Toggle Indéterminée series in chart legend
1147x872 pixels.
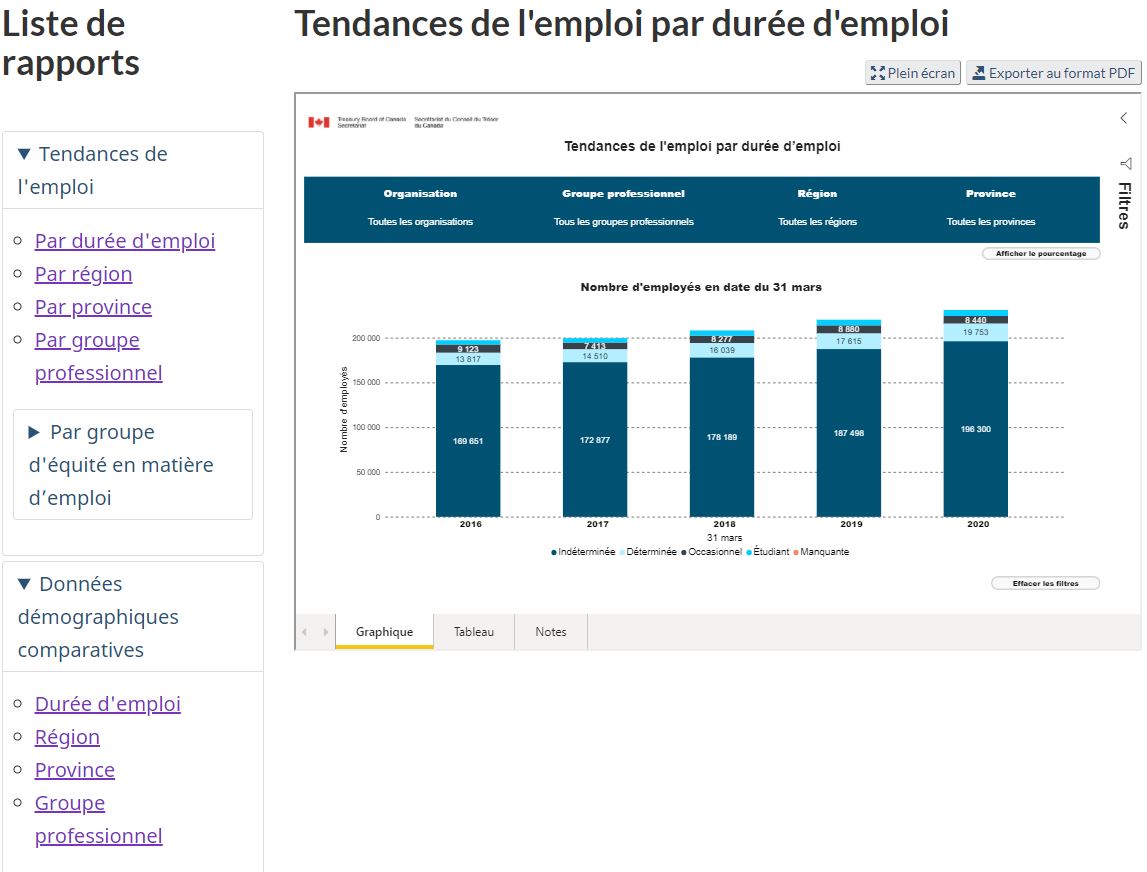pyautogui.click(x=584, y=552)
